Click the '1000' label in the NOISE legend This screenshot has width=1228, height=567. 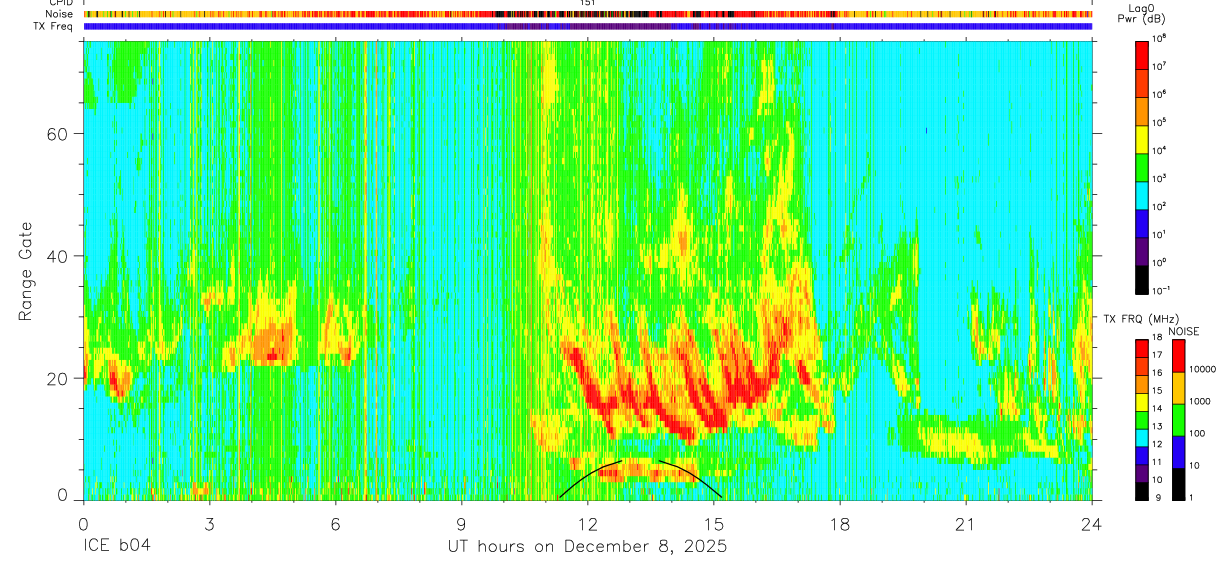point(1198,402)
